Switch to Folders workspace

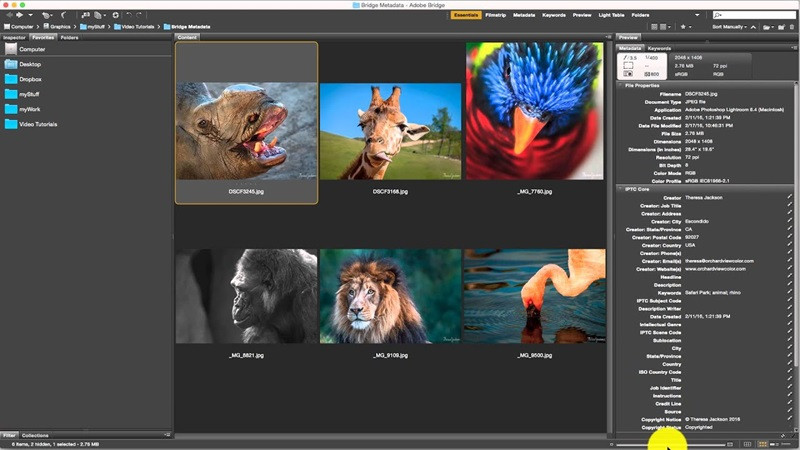pos(640,15)
